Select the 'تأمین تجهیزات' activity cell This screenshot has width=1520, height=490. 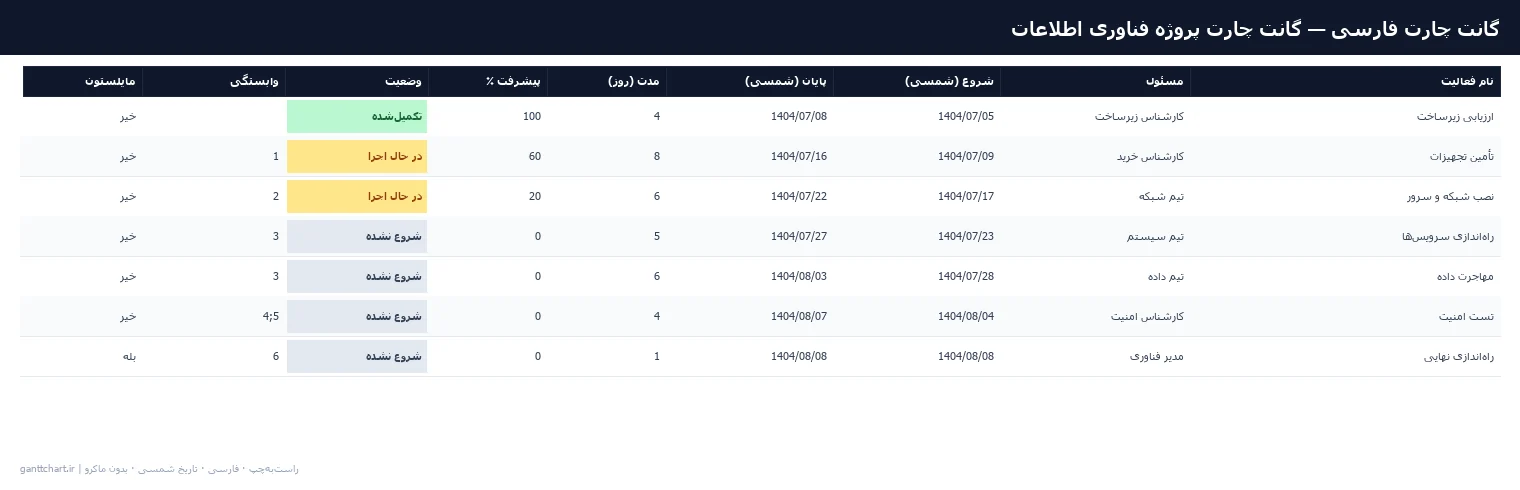(x=1345, y=157)
